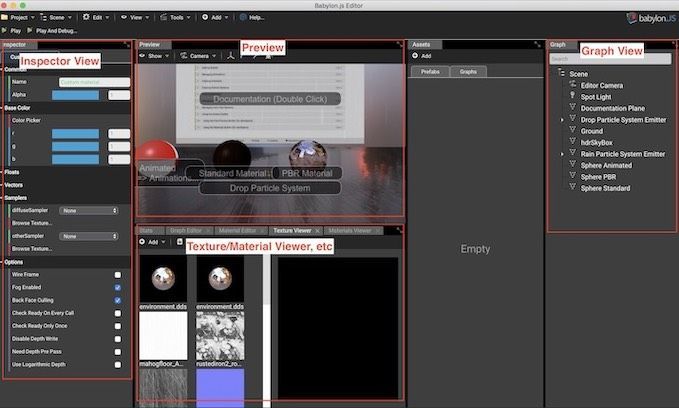Expand the Vectors section
Image resolution: width=679 pixels, height=408 pixels.
[x=13, y=185]
